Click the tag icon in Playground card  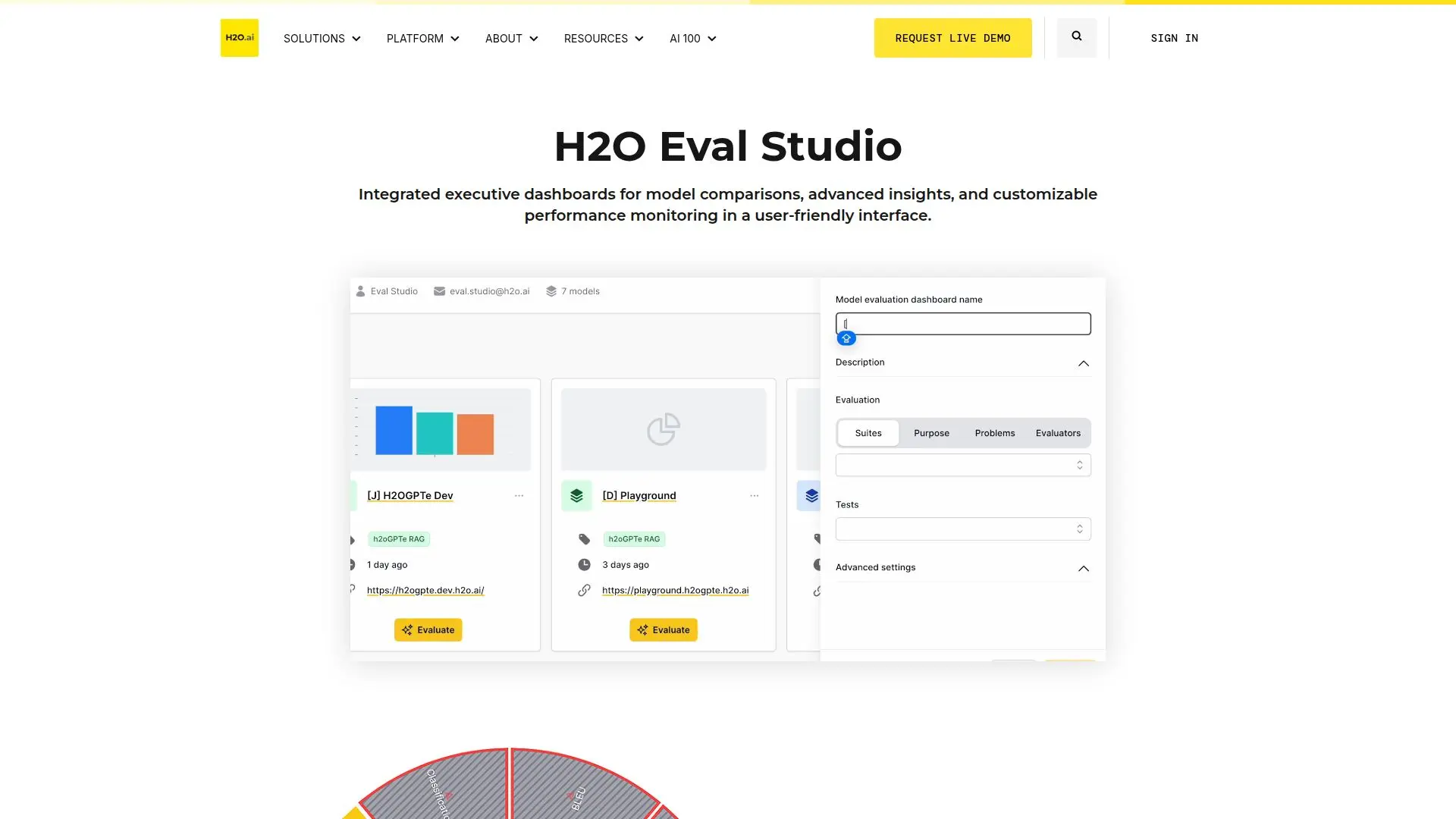click(584, 539)
